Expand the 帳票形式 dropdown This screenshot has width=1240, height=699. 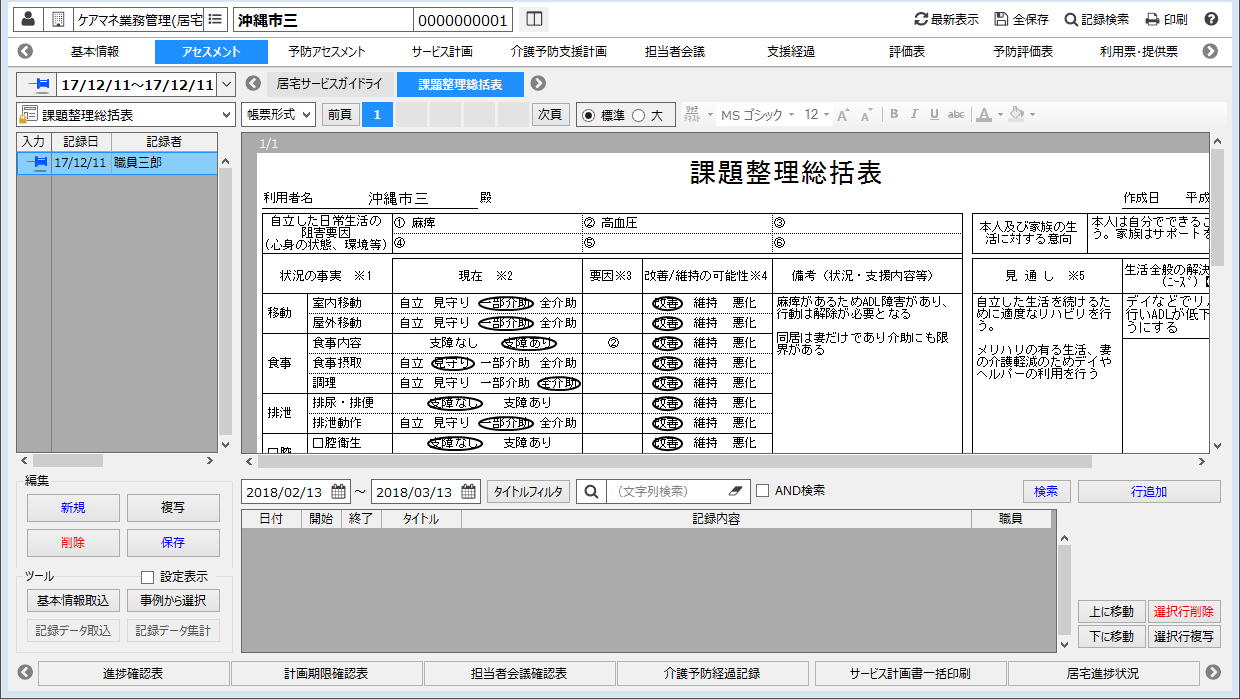pyautogui.click(x=278, y=115)
